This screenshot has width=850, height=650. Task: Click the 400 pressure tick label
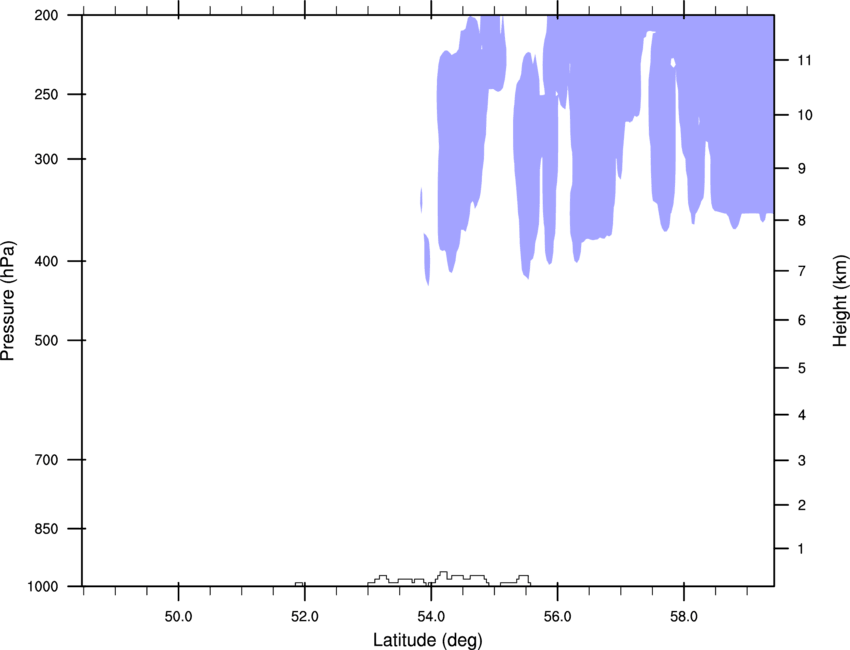pos(46,261)
